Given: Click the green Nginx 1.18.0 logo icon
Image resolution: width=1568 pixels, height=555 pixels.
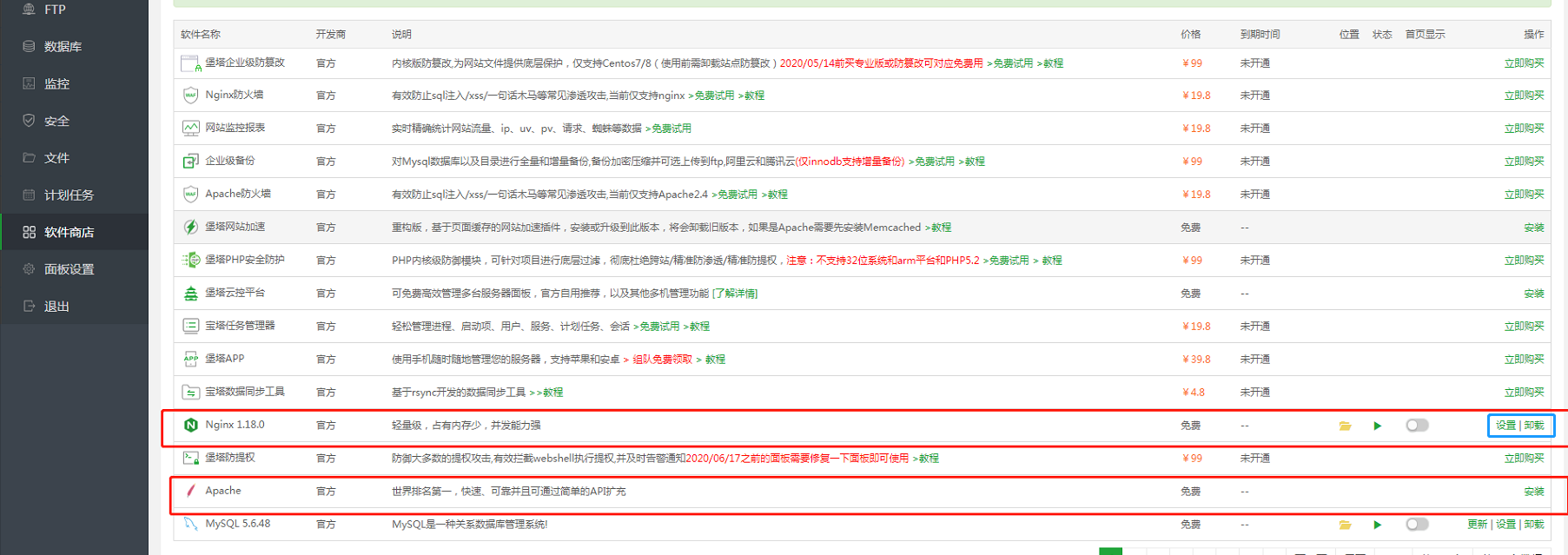Looking at the screenshot, I should point(191,426).
